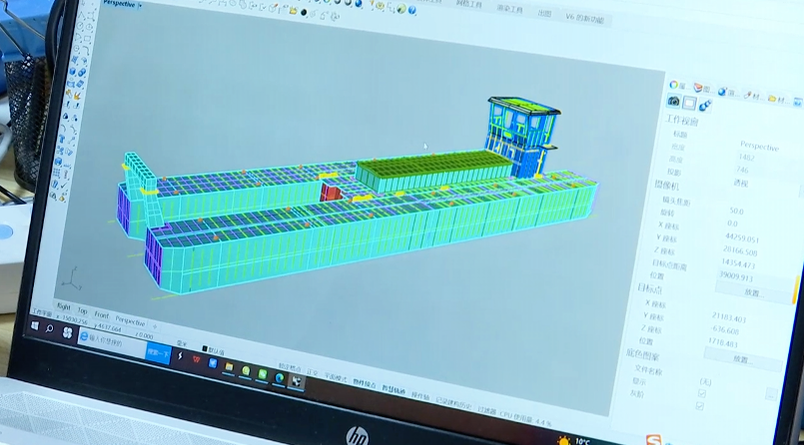This screenshot has height=445, width=804.
Task: Click the Rhino icon in the taskbar
Action: (x=295, y=381)
